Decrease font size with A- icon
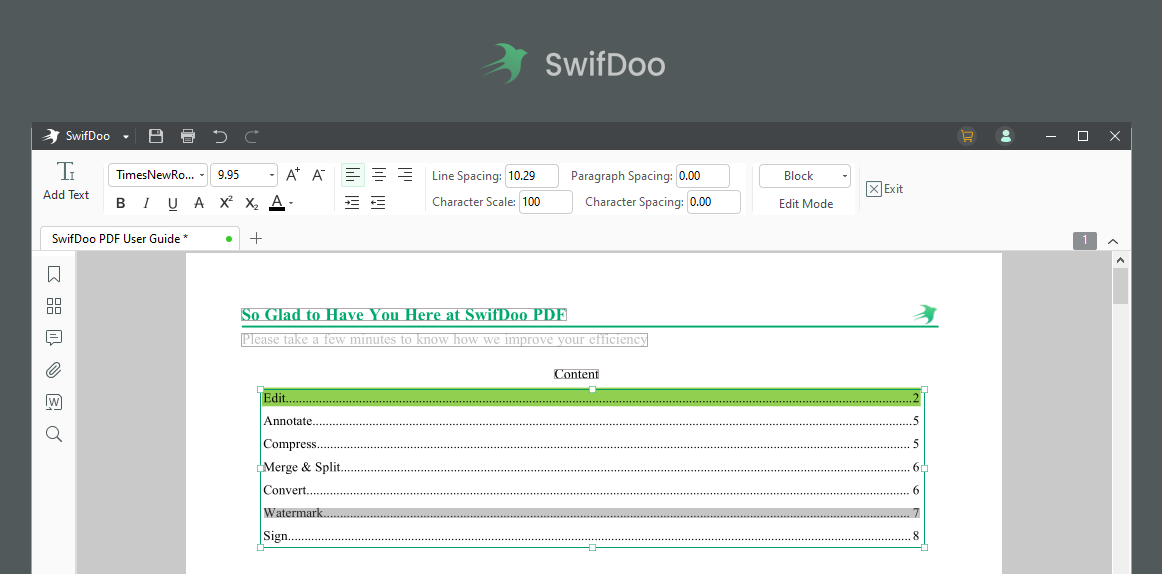The image size is (1162, 574). coord(319,176)
